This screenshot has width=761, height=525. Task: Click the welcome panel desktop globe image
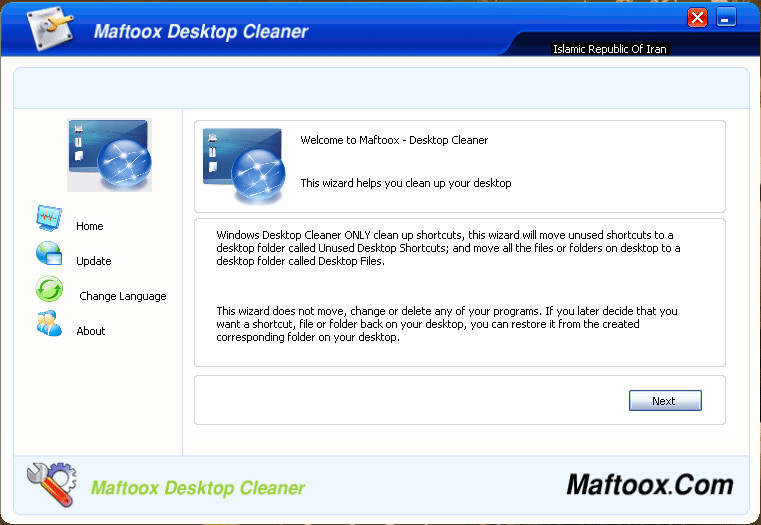[244, 165]
